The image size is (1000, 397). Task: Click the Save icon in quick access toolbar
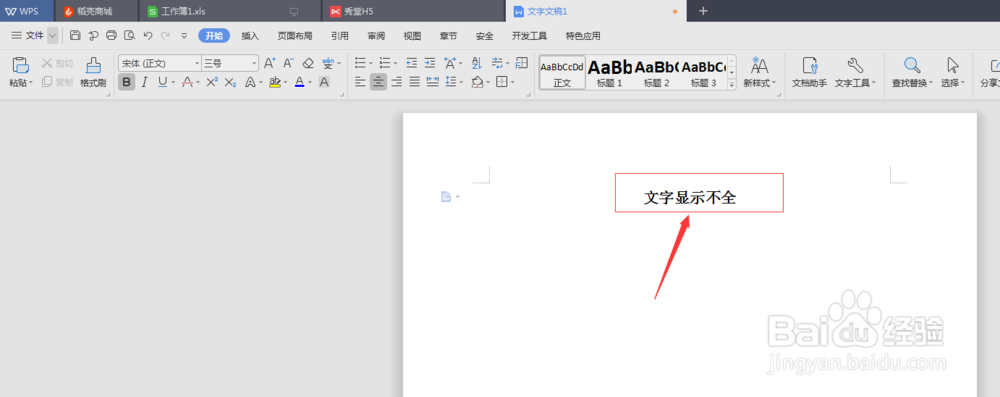click(75, 36)
